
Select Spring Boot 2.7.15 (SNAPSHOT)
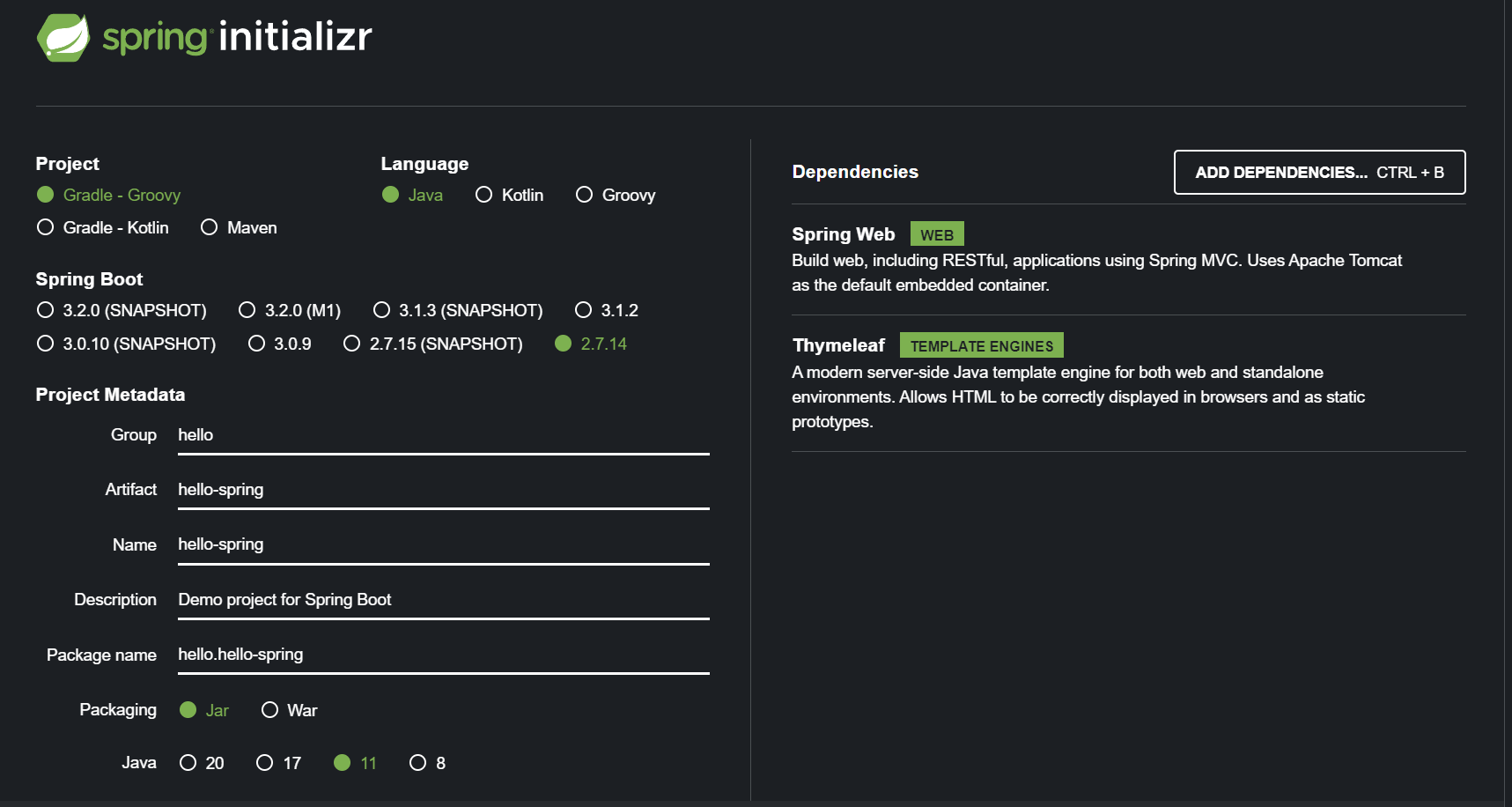click(x=432, y=344)
